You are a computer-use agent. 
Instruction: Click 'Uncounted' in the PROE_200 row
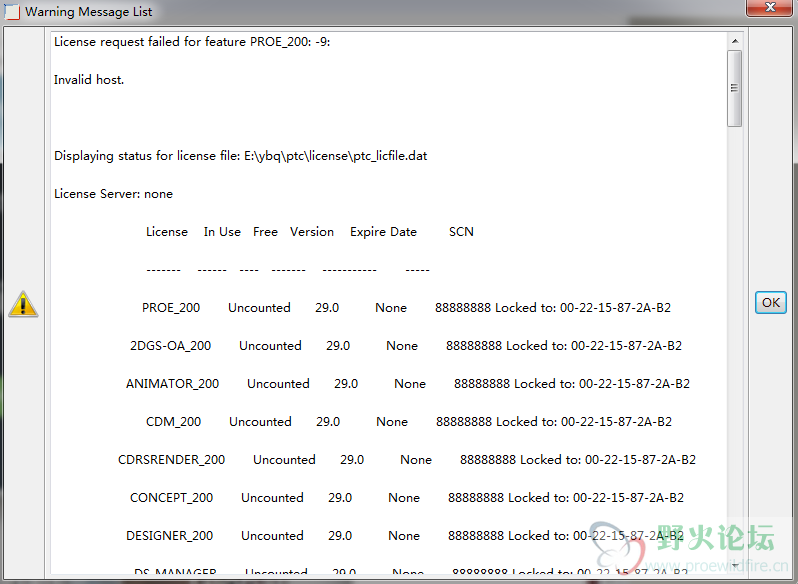click(x=259, y=308)
